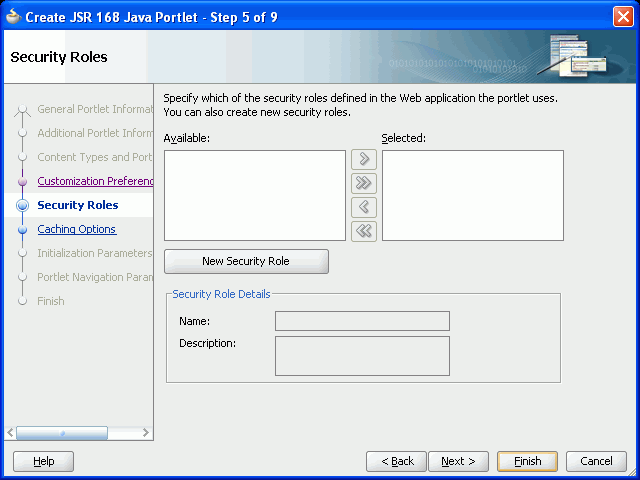This screenshot has width=640, height=480.
Task: Cancel the portlet creation wizard
Action: tap(596, 461)
